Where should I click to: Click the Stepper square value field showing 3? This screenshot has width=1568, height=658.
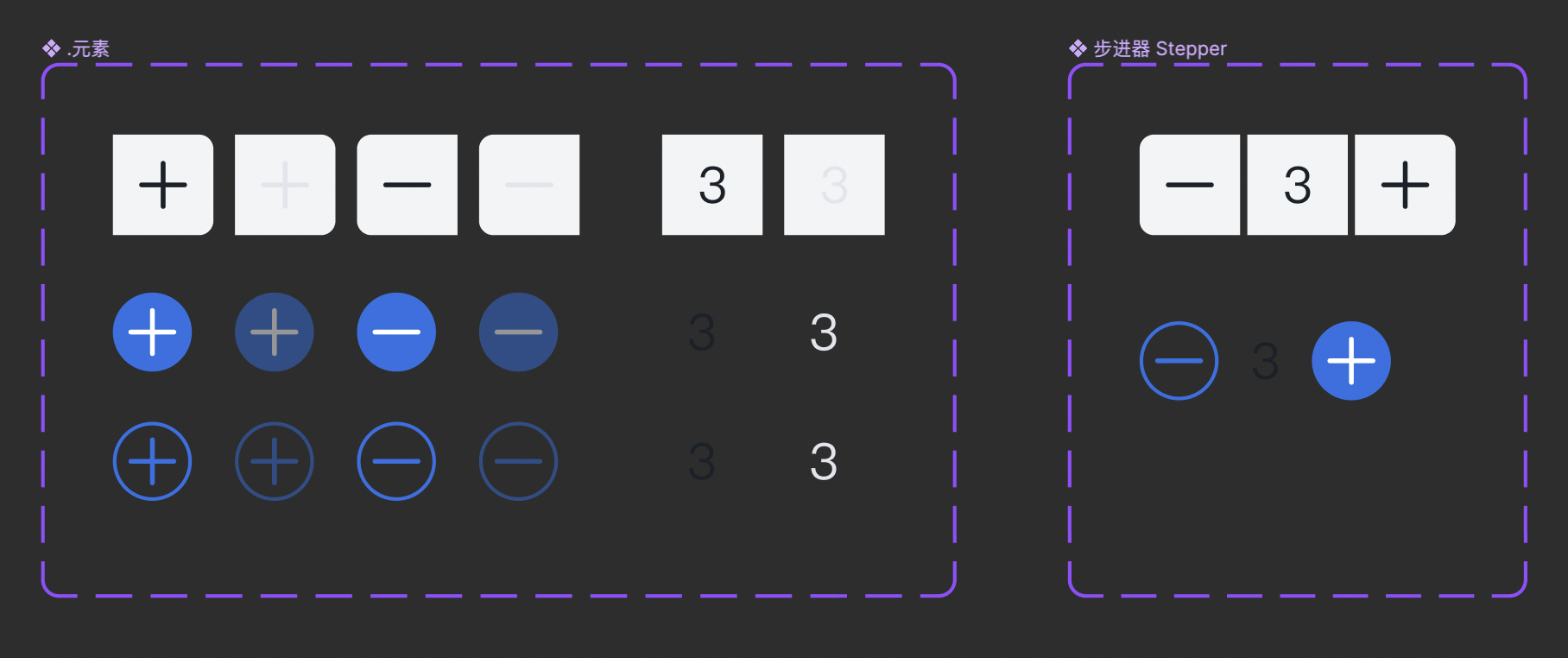[x=1298, y=185]
